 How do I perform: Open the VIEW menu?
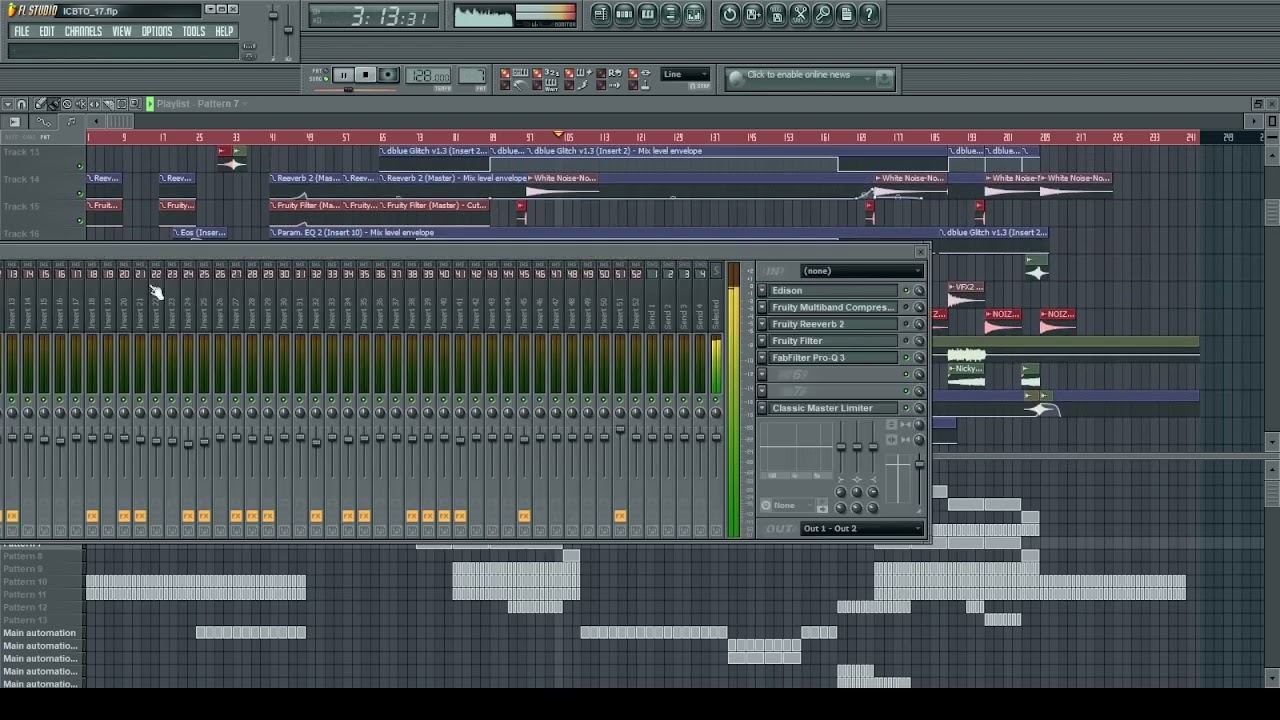(x=121, y=31)
